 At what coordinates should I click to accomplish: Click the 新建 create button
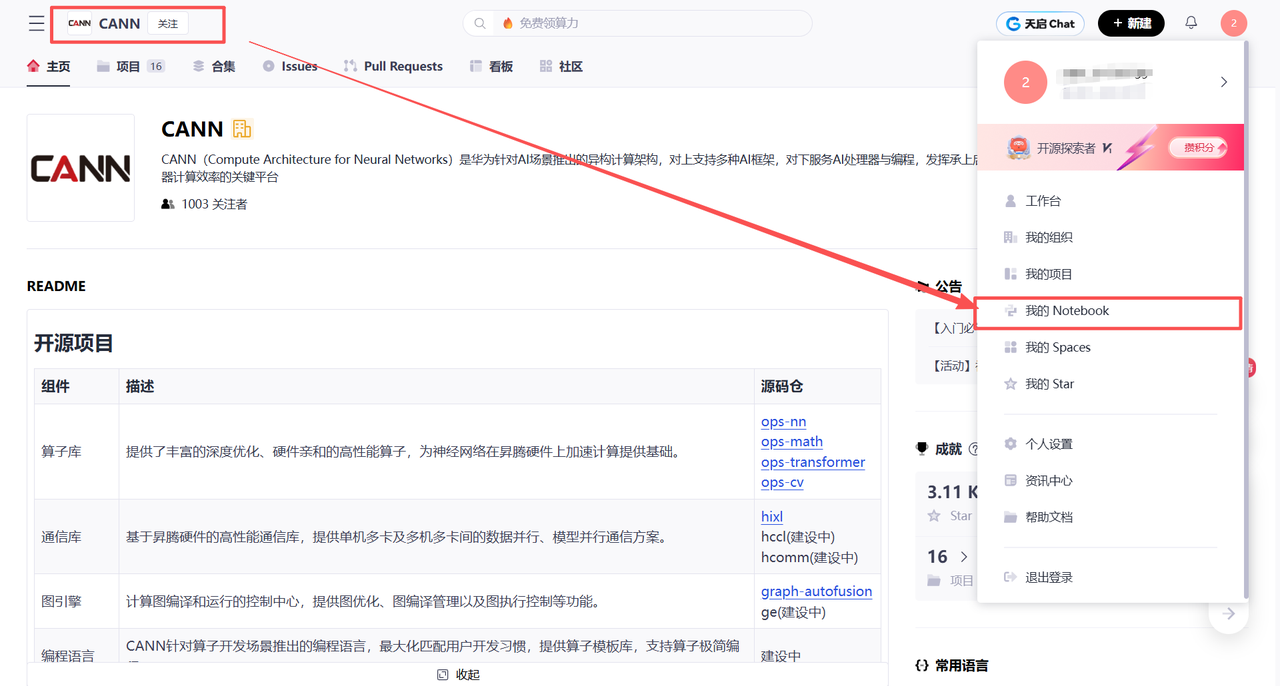1131,23
